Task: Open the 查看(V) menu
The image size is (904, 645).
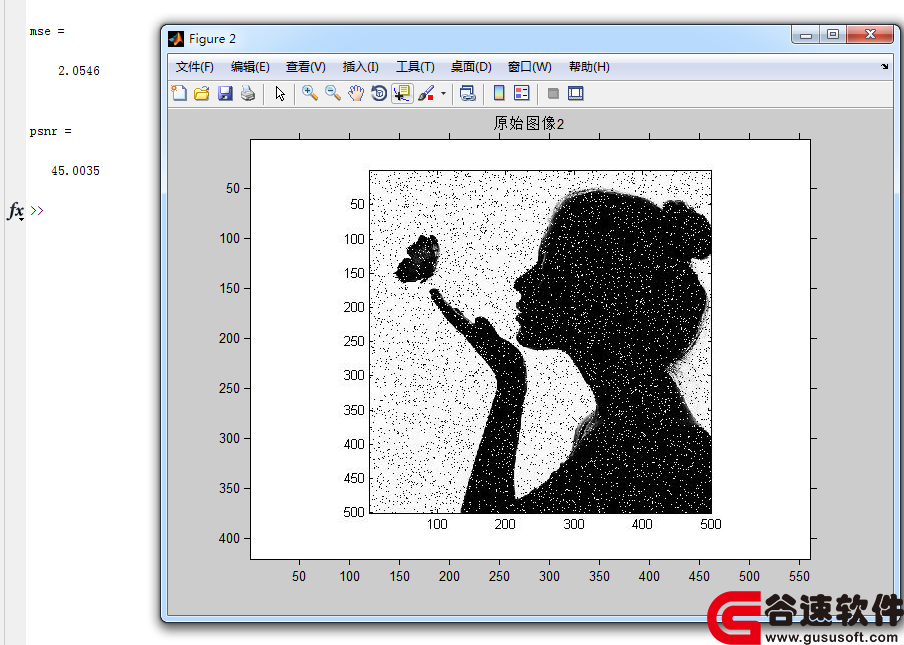Action: pyautogui.click(x=306, y=67)
